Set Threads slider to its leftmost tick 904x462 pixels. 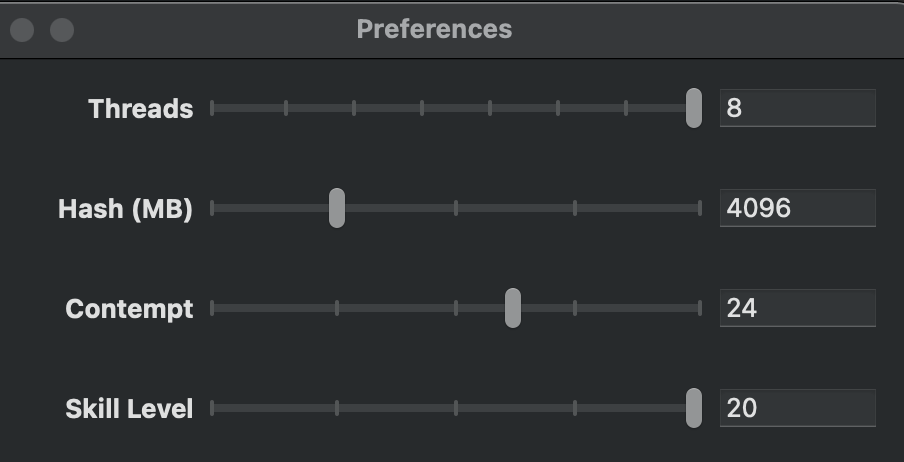pyautogui.click(x=212, y=108)
